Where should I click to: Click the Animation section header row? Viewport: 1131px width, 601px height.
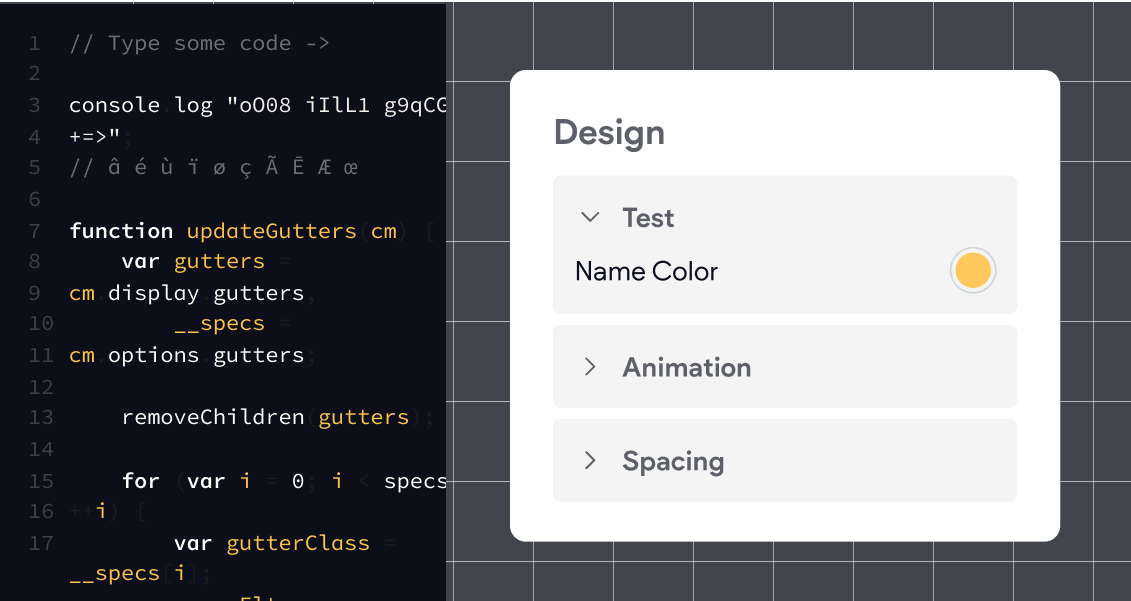(x=785, y=366)
